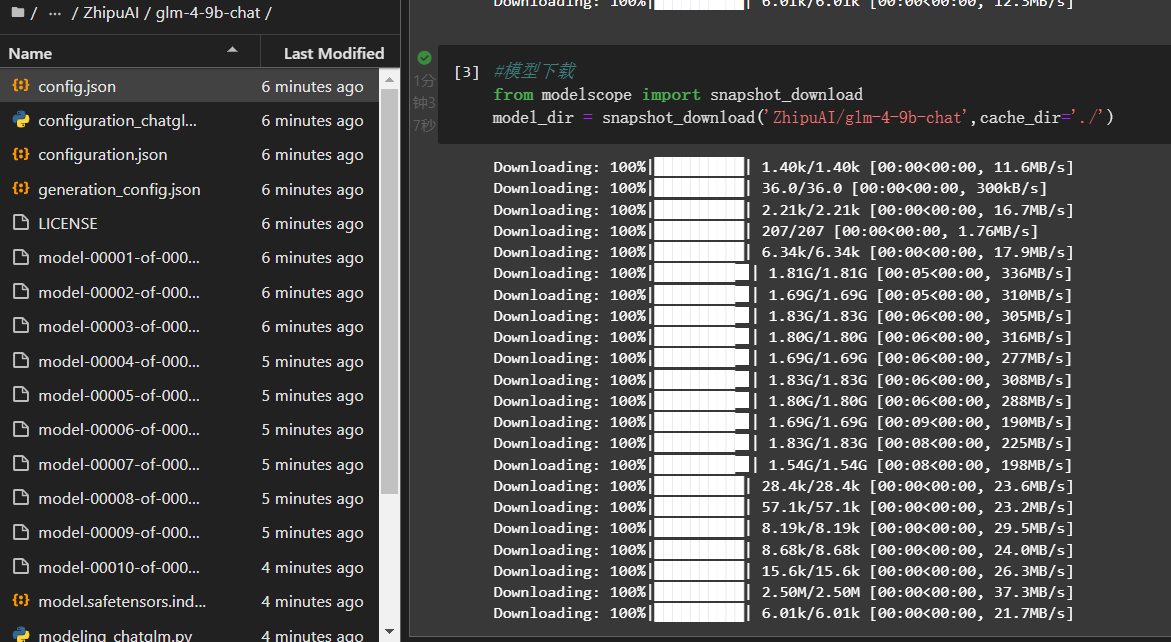Viewport: 1171px width, 642px height.
Task: Click file icon of model-00008-of-000...
Action: [21, 498]
